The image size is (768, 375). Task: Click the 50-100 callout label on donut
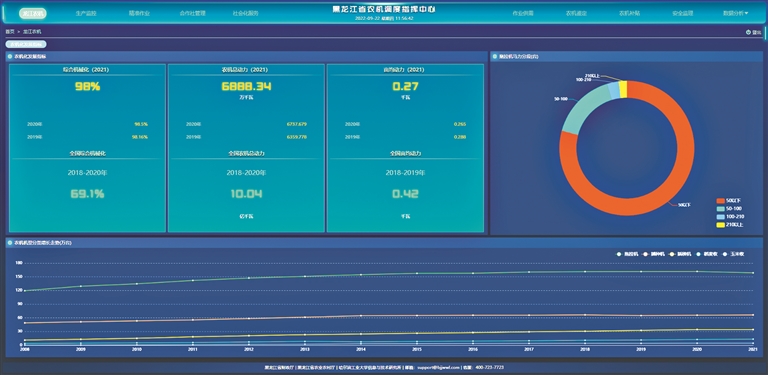(561, 99)
